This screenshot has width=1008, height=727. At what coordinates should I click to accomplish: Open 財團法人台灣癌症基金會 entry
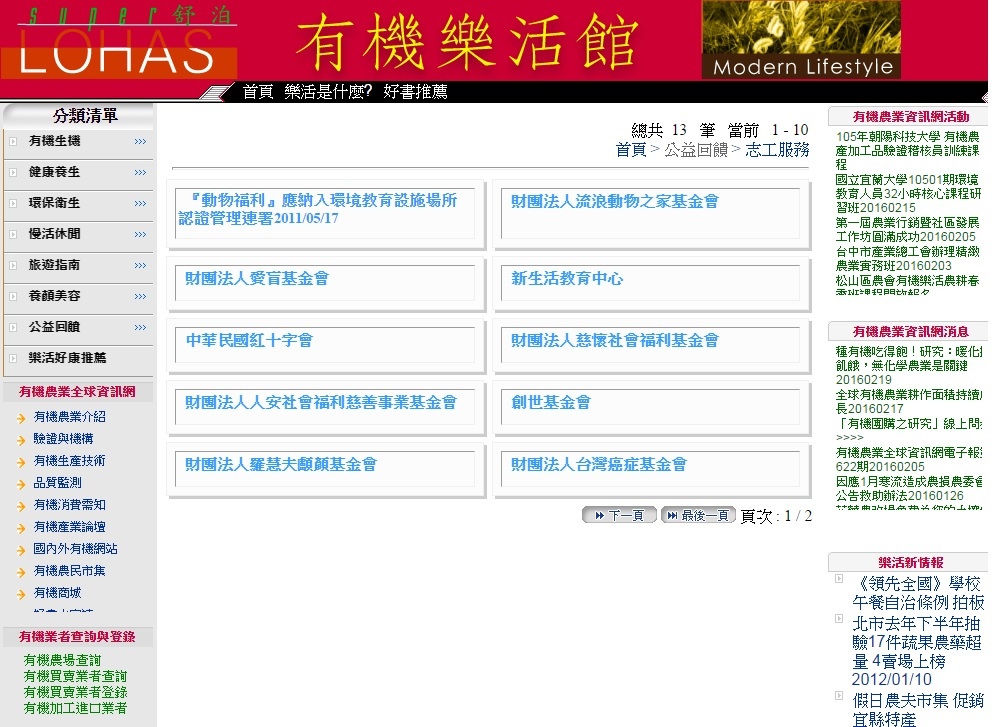[598, 464]
